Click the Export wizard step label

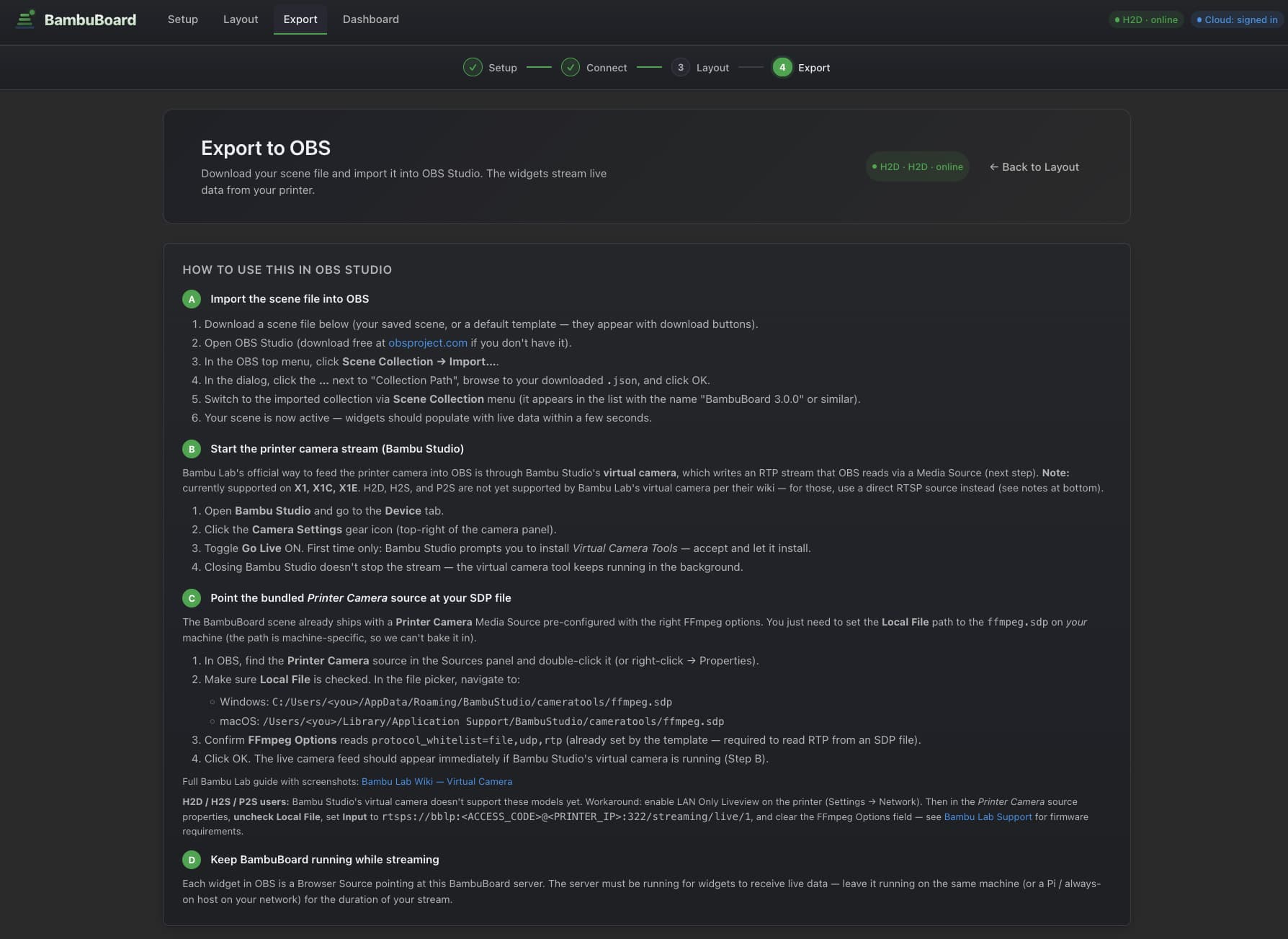coord(814,68)
